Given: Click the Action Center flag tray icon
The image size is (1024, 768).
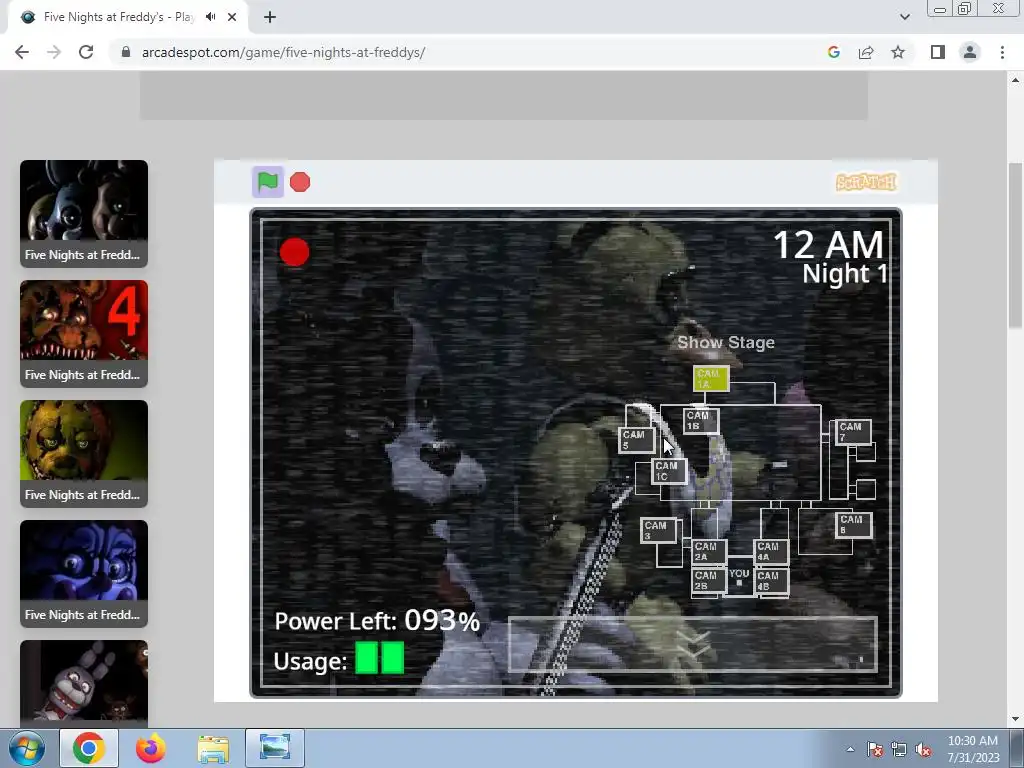Looking at the screenshot, I should tap(874, 749).
